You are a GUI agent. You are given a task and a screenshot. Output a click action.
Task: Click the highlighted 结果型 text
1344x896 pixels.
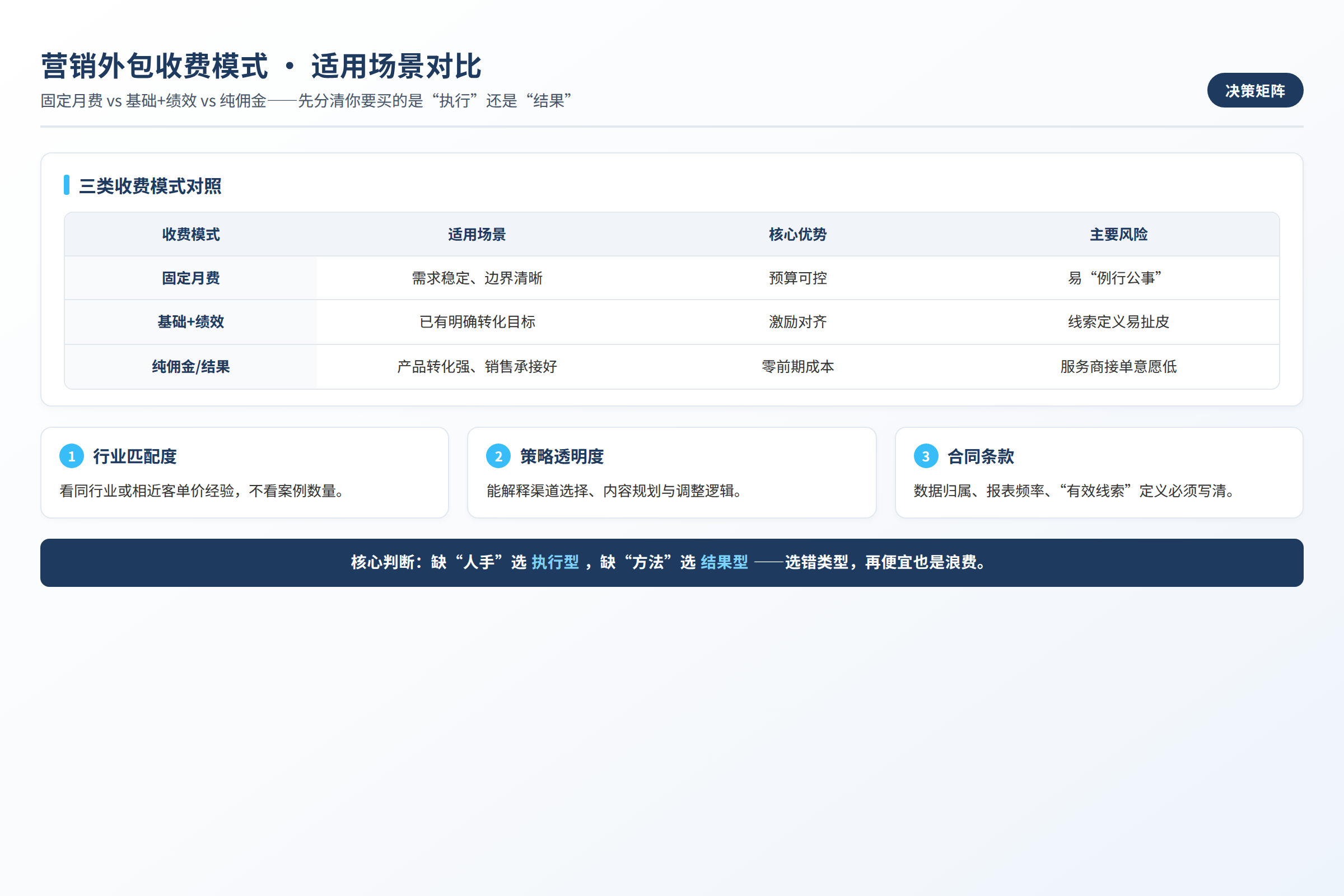[724, 562]
